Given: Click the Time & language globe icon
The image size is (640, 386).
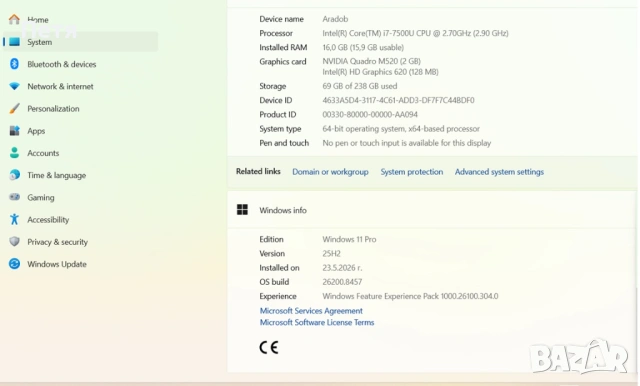Looking at the screenshot, I should (14, 175).
